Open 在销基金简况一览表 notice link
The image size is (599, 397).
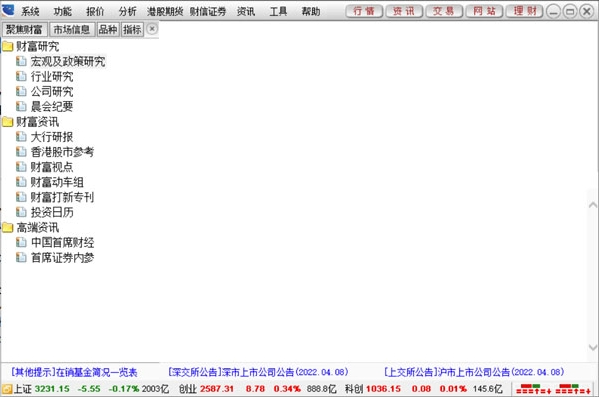point(74,372)
